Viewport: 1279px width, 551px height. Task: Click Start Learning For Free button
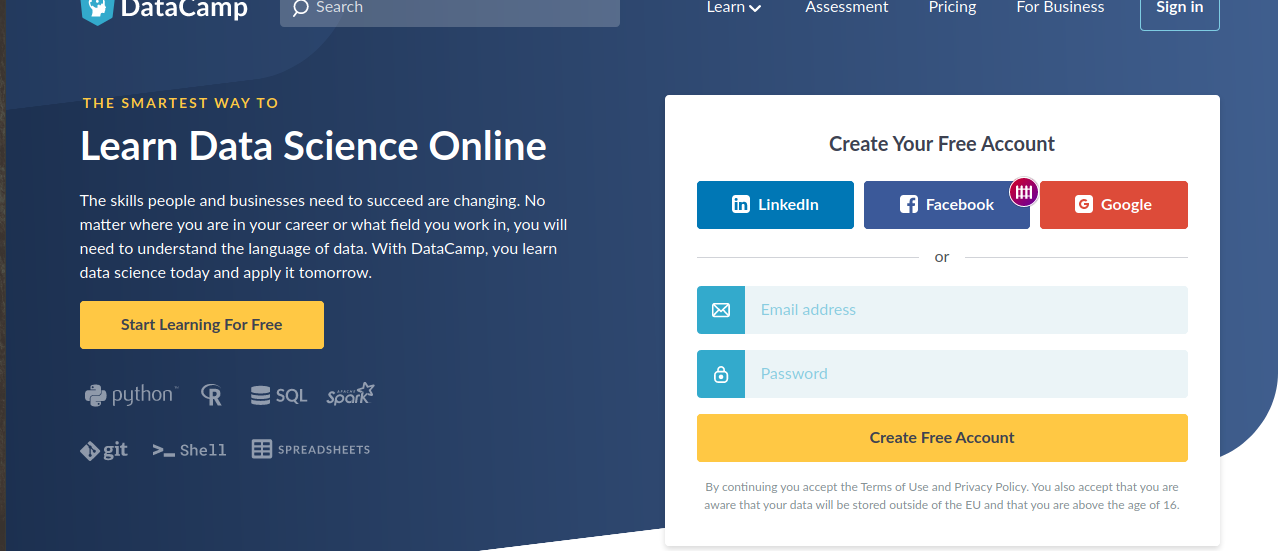pos(202,325)
